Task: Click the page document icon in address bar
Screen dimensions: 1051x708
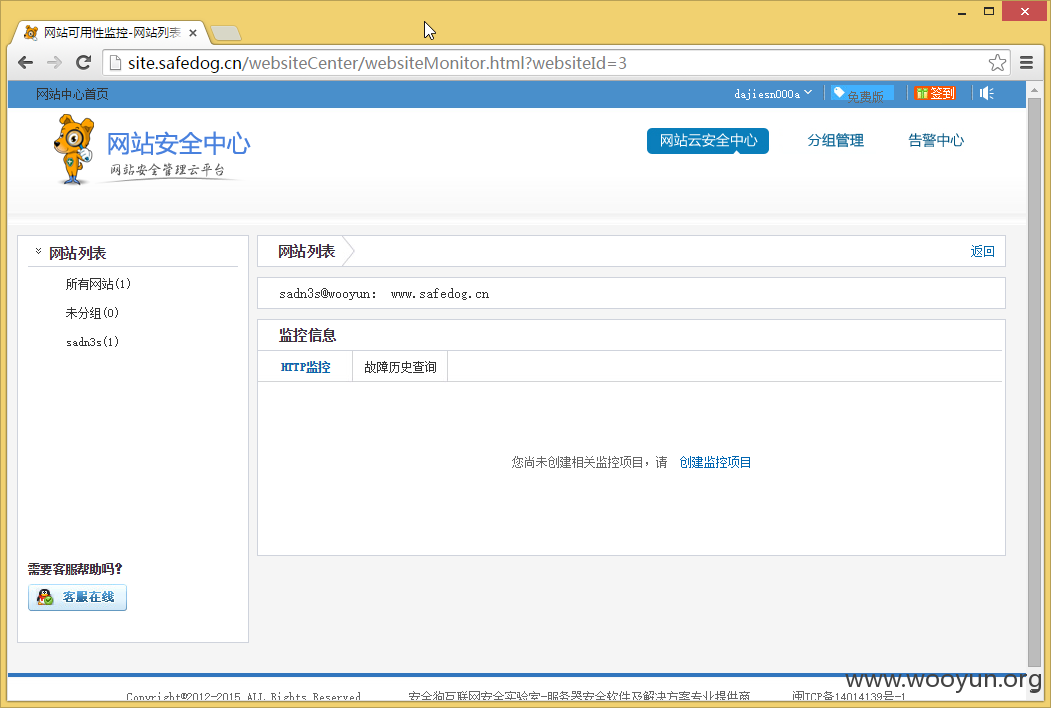Action: 115,63
